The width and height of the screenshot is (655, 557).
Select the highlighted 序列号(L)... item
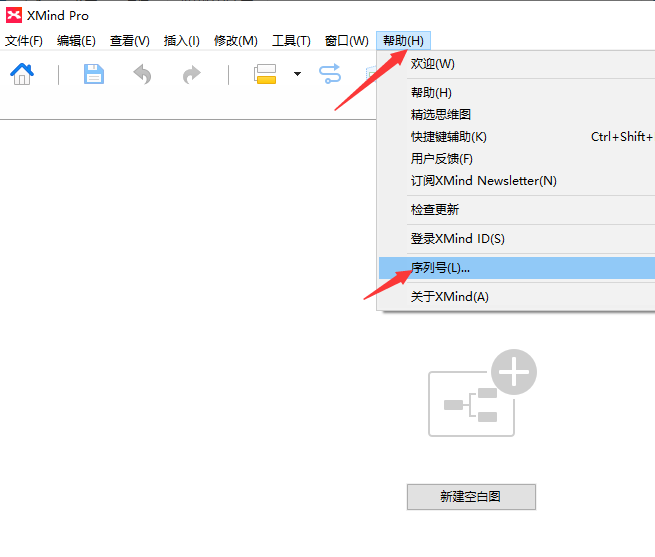pyautogui.click(x=517, y=268)
